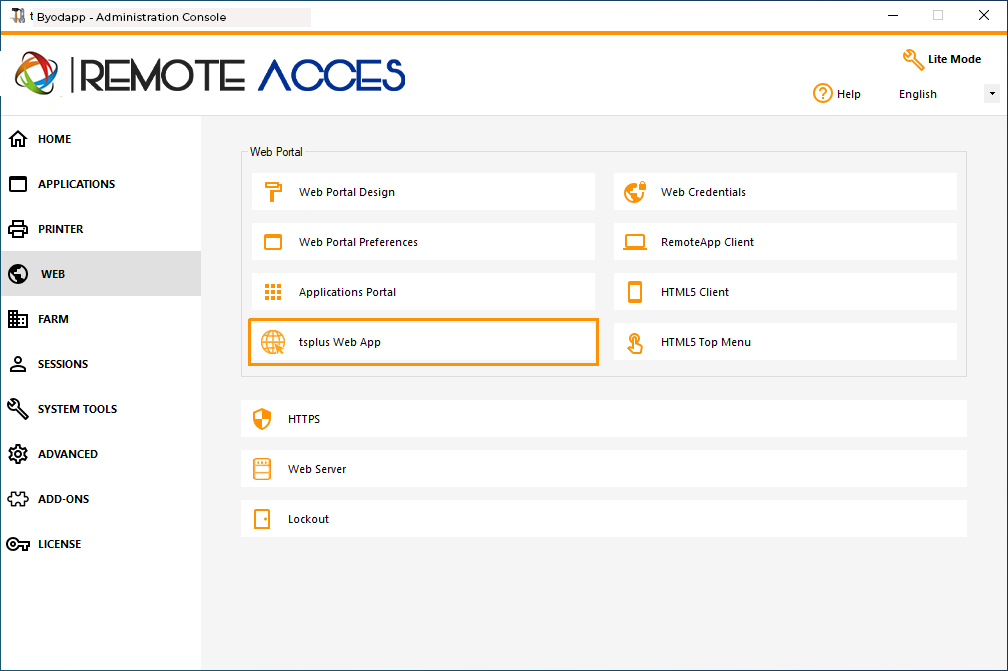The height and width of the screenshot is (671, 1008).
Task: Click the Home house icon in sidebar
Action: point(18,139)
